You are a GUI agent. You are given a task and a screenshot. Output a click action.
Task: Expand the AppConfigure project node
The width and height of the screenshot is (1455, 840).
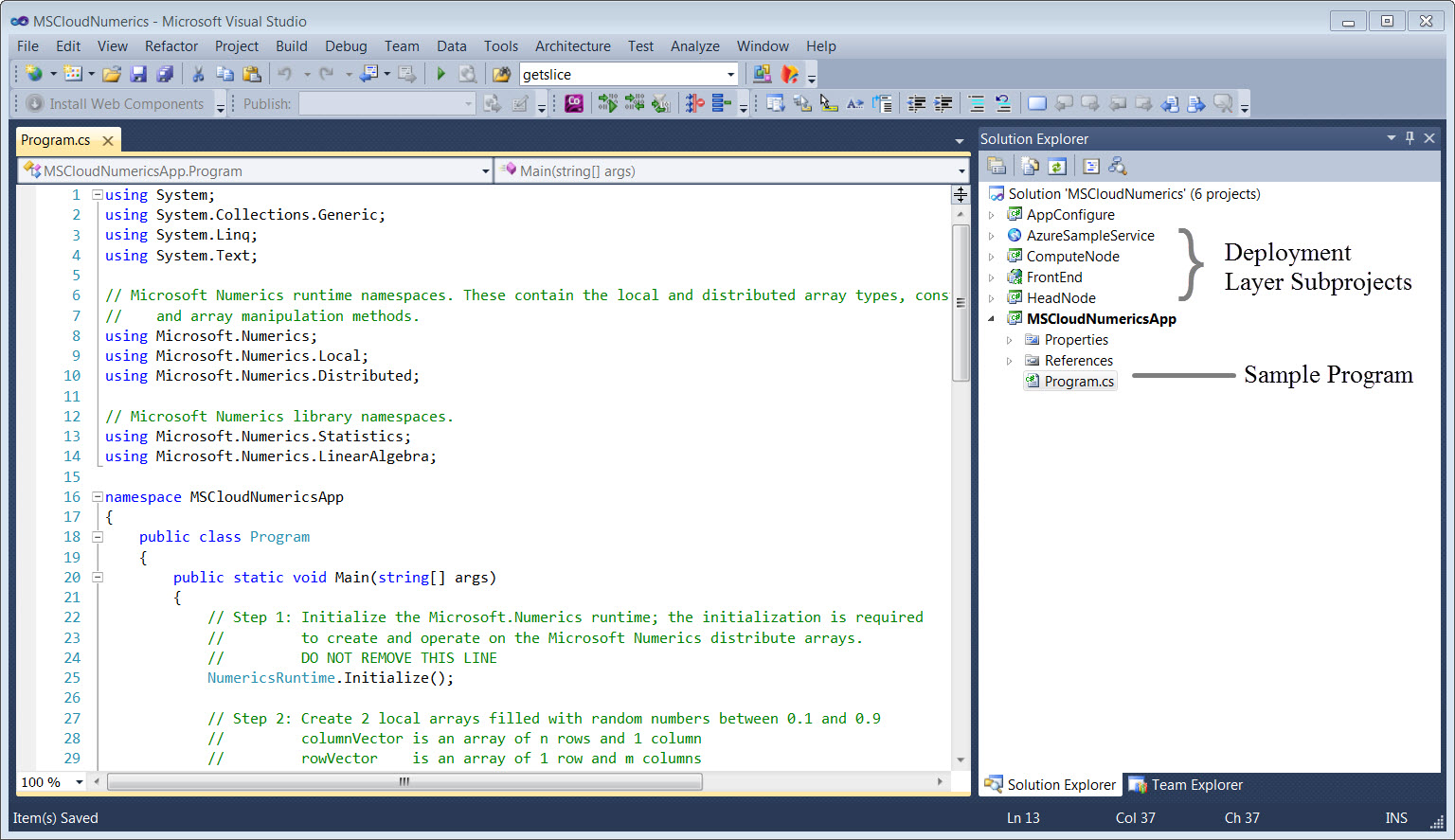[992, 215]
